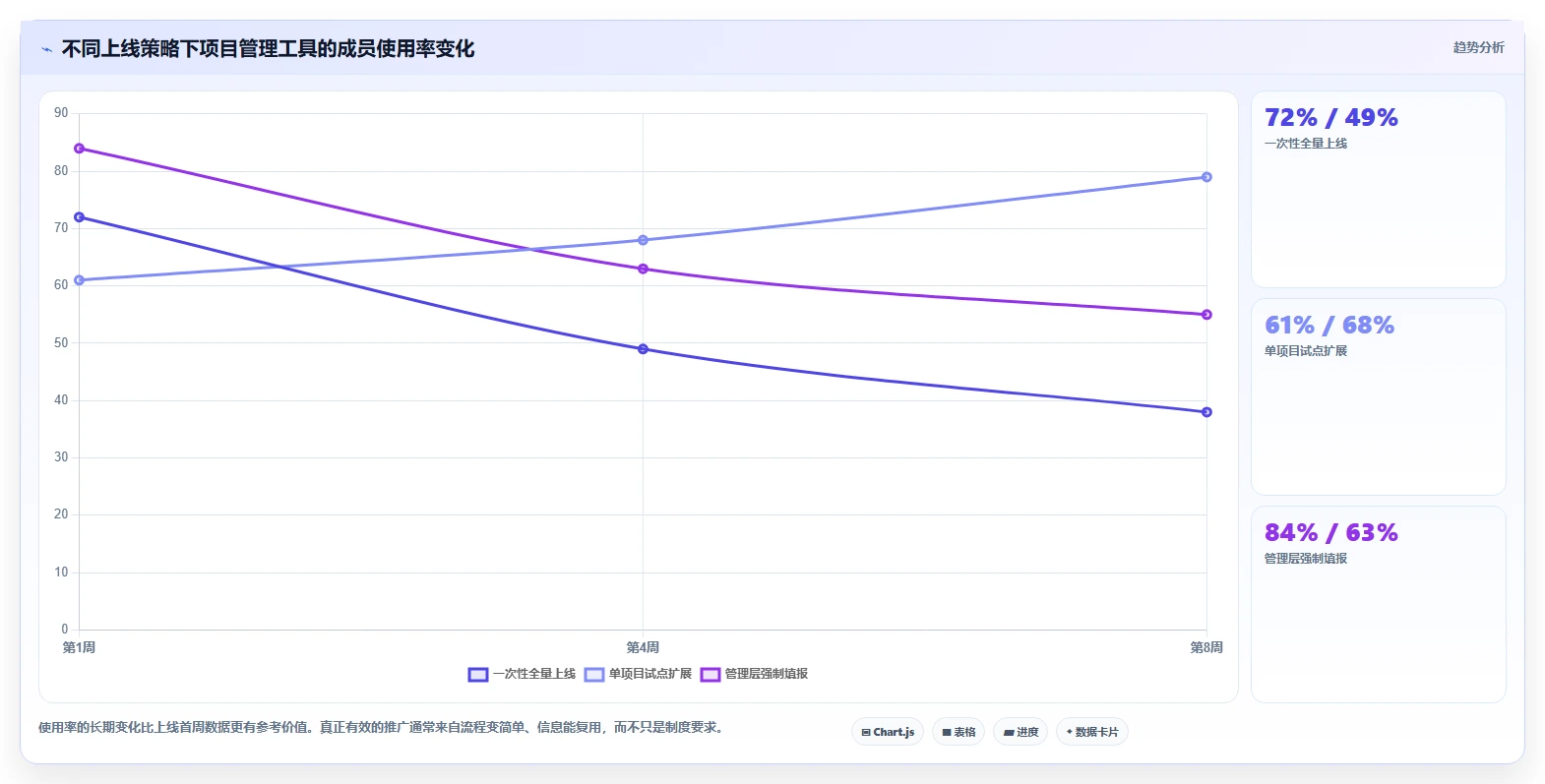The width and height of the screenshot is (1545, 784).
Task: Click the 单项目试点扩展 week 1 point at 61
Action: pyautogui.click(x=80, y=280)
